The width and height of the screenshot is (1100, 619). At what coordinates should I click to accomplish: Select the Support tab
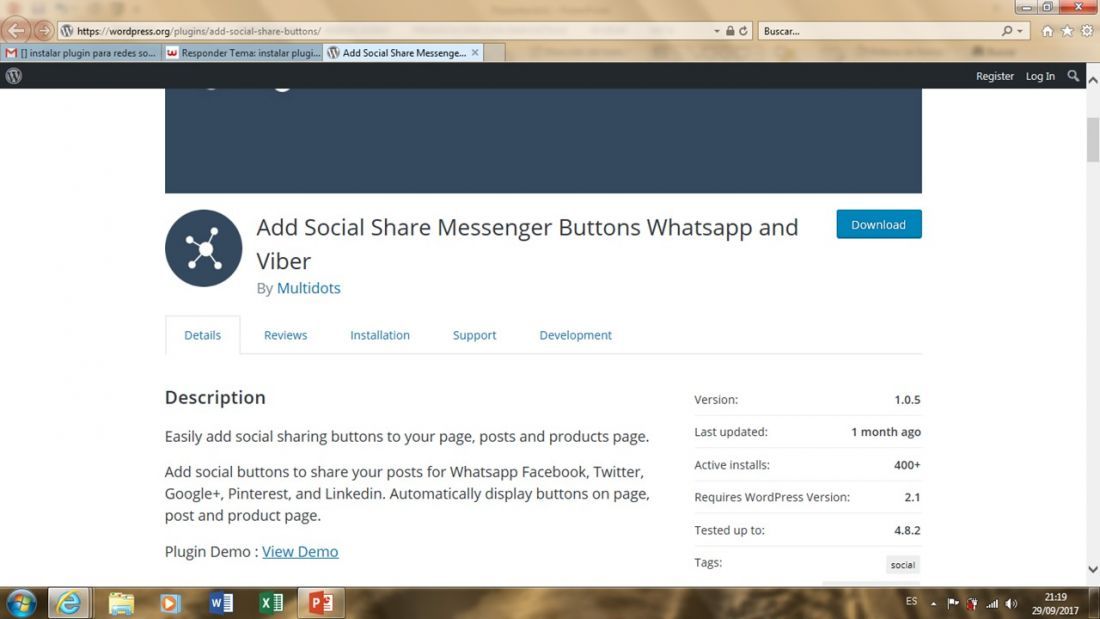[x=474, y=335]
